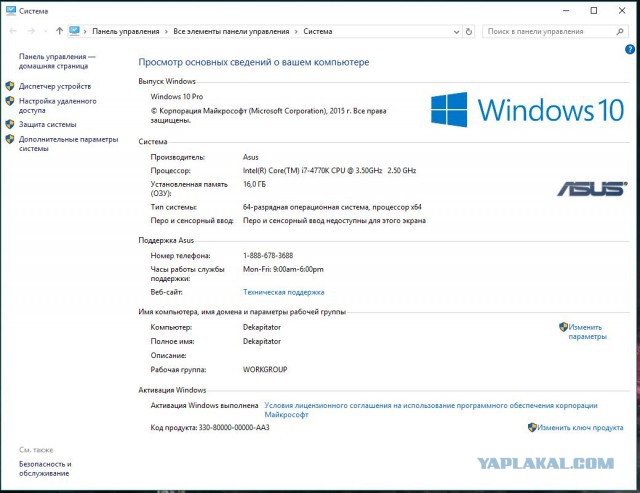The height and width of the screenshot is (493, 640).
Task: Click support hours 'Mon-Fri: 9:00am-6:00pm'
Action: click(283, 269)
